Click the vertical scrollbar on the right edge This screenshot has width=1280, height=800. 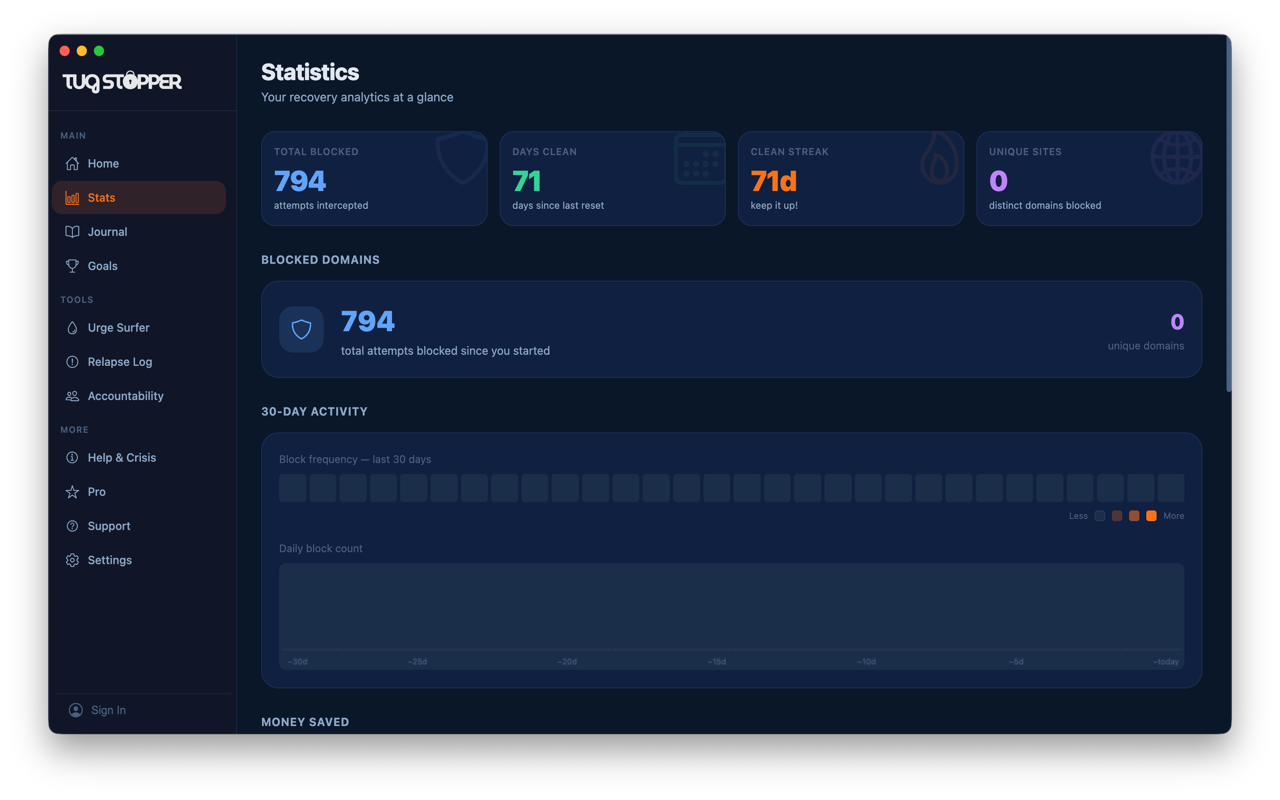(1227, 215)
